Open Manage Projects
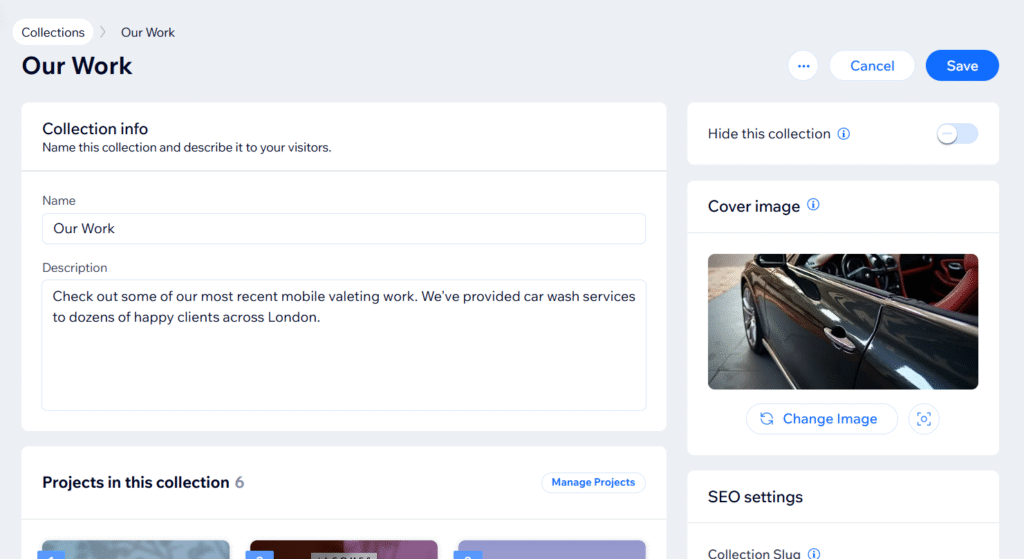Screen dimensions: 1024x559 [593, 482]
